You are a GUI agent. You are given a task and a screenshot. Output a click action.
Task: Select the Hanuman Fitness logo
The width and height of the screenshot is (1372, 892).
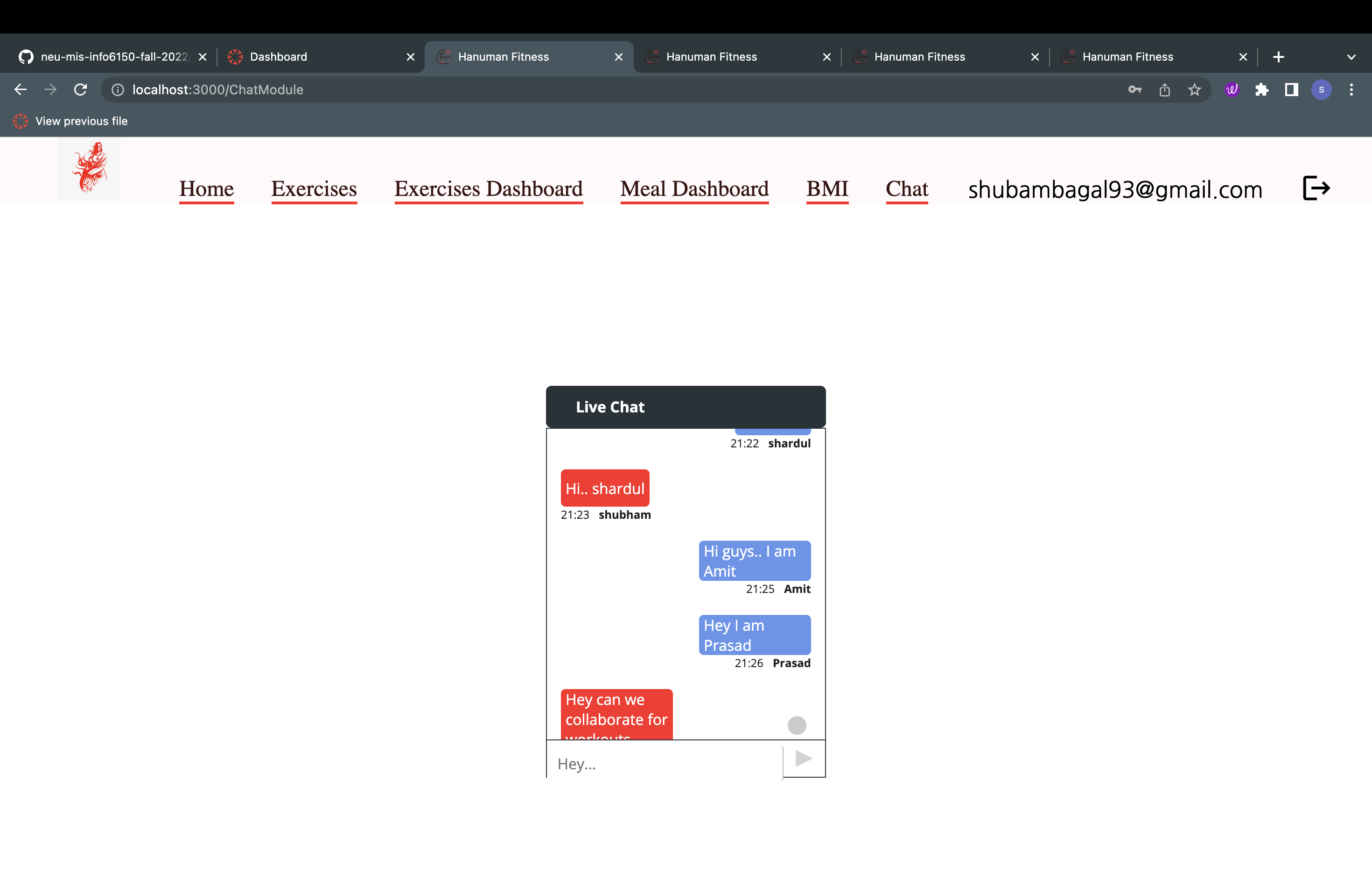[89, 168]
